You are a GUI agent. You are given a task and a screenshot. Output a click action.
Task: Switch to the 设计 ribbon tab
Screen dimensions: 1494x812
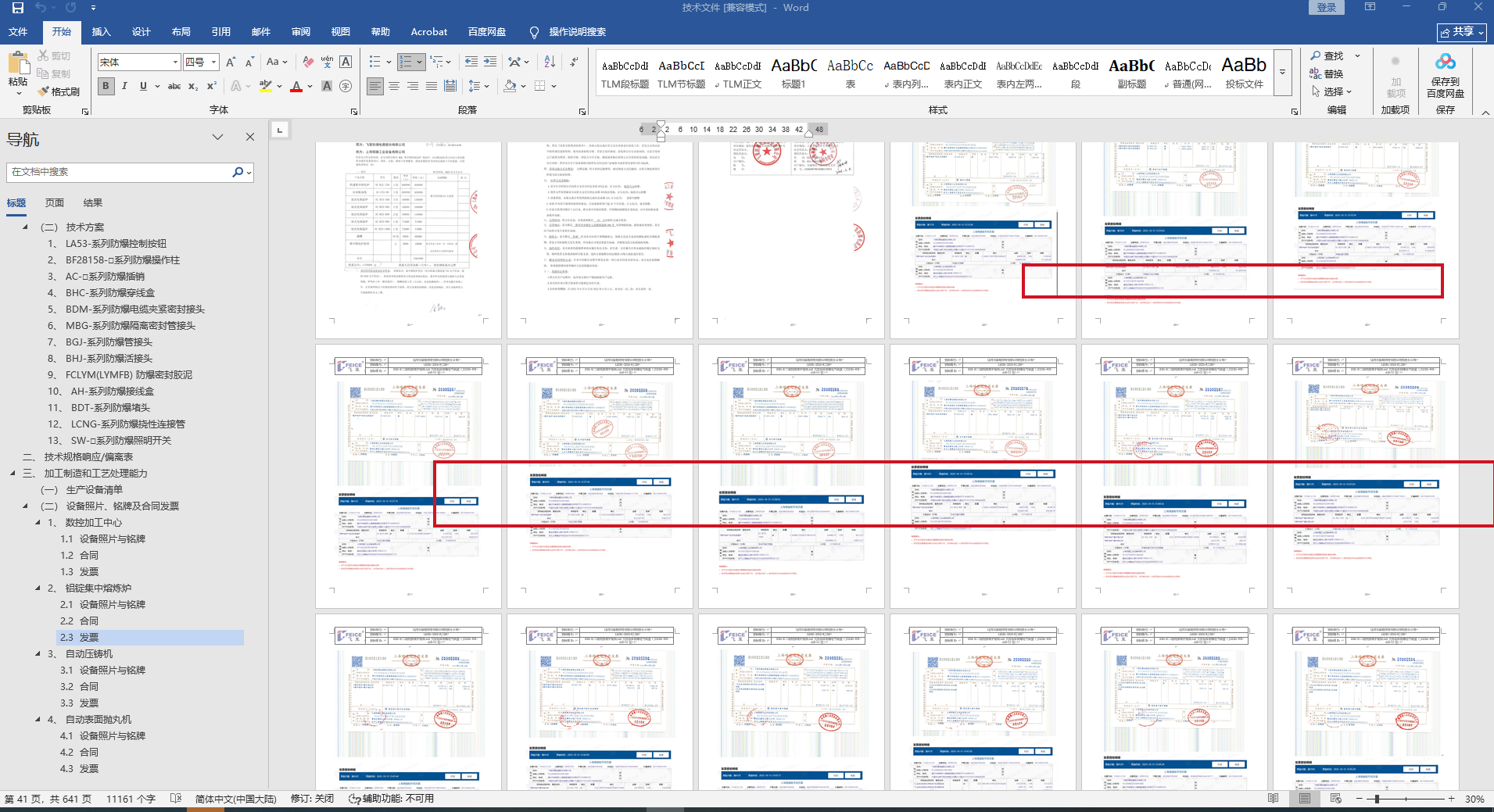pyautogui.click(x=142, y=32)
